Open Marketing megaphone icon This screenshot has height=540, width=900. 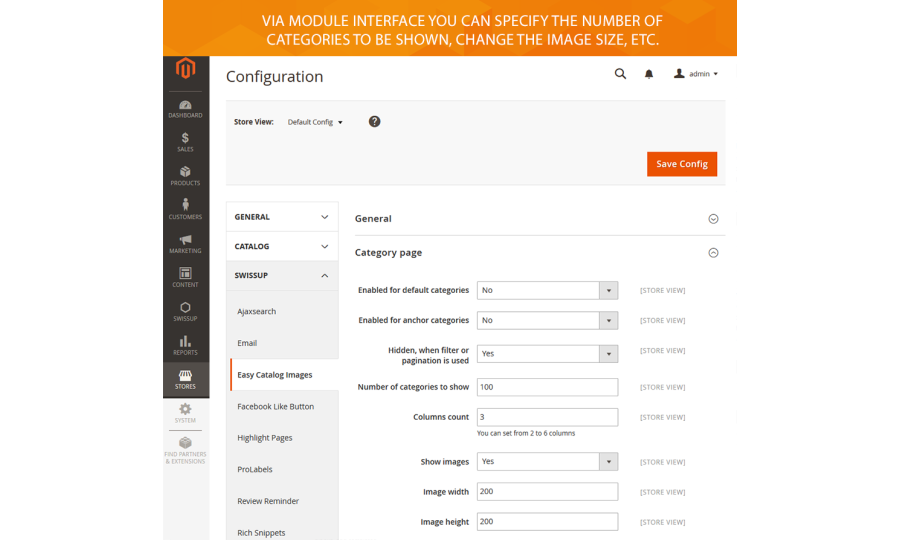(185, 244)
